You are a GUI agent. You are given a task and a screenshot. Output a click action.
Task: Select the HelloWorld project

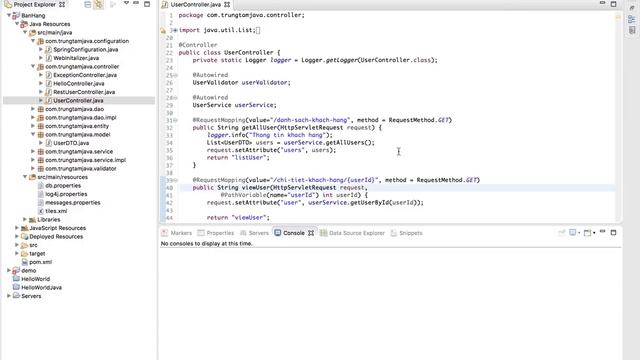pos(36,279)
